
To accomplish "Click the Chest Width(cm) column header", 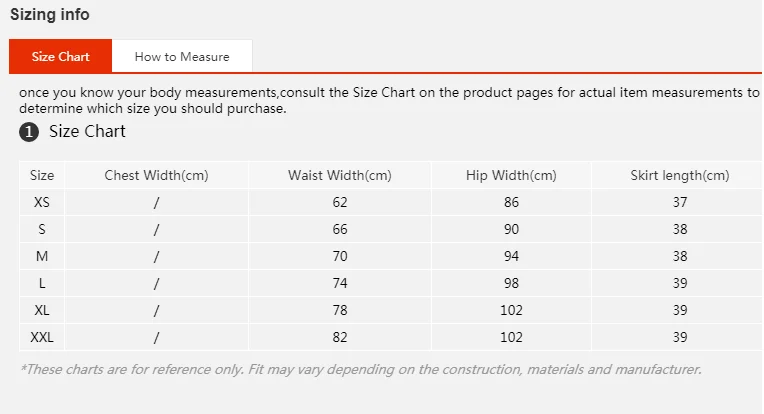I will point(156,175).
